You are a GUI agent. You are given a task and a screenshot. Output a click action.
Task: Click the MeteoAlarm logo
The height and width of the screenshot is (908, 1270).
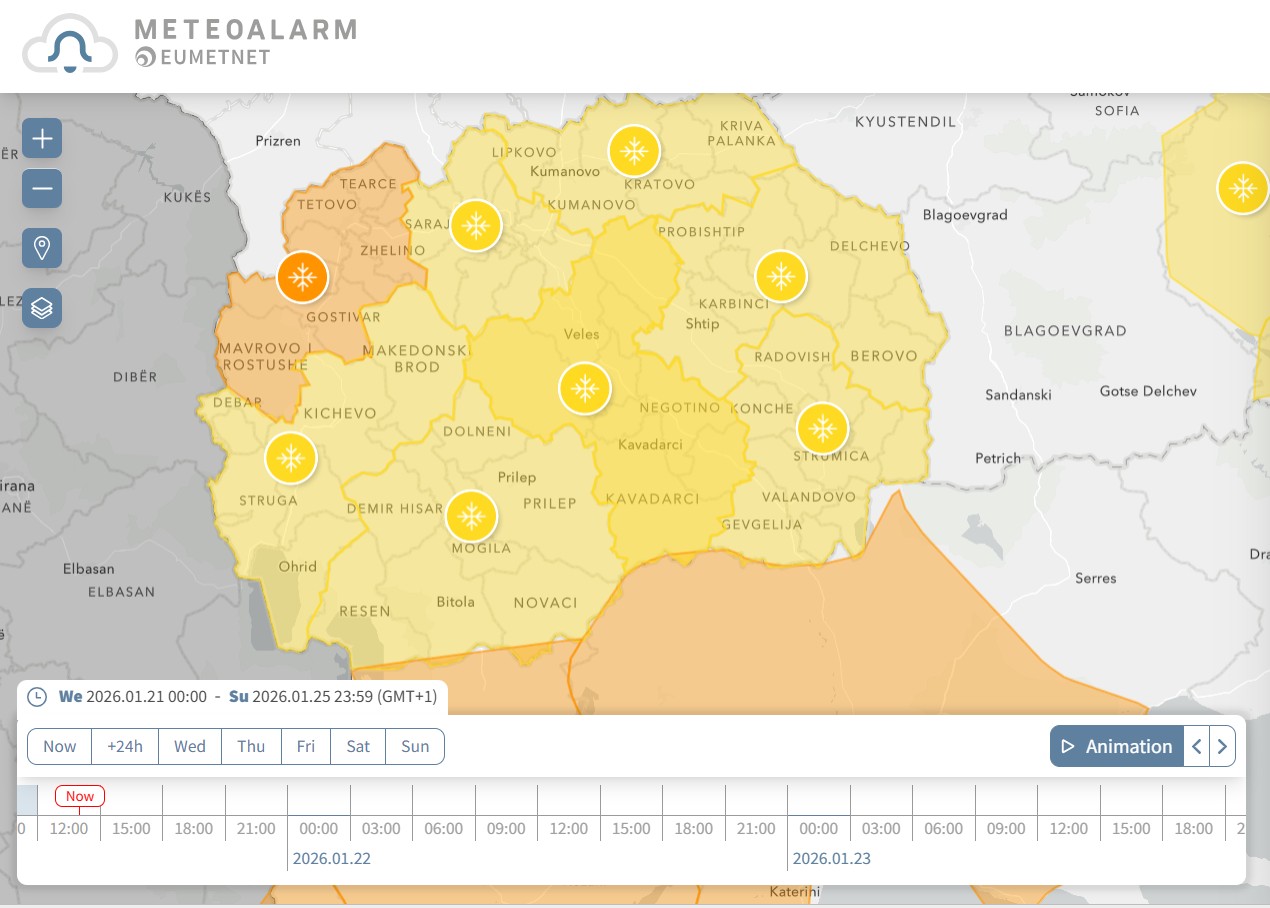click(190, 44)
